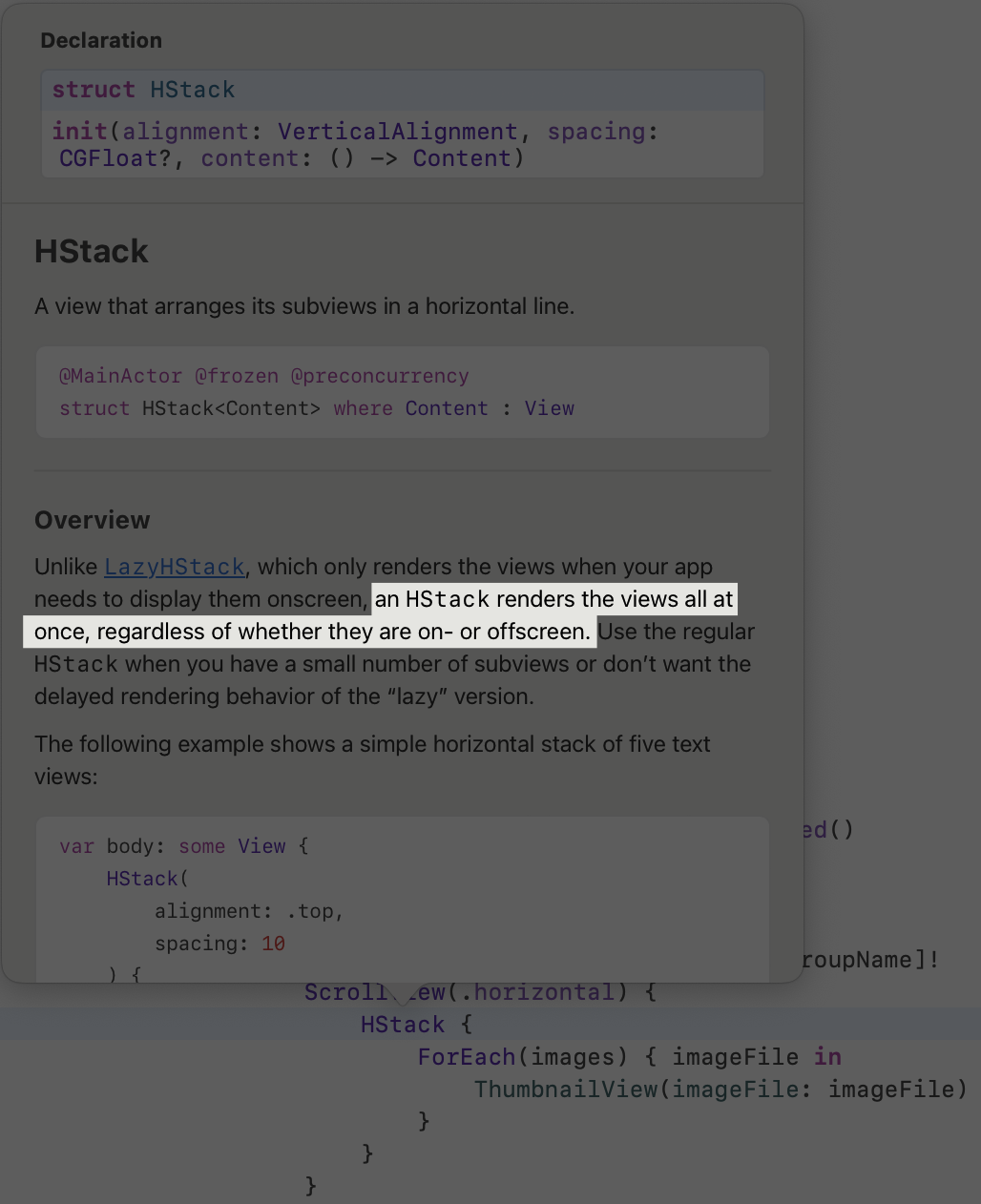Collapse the Declaration section header

pos(101,40)
